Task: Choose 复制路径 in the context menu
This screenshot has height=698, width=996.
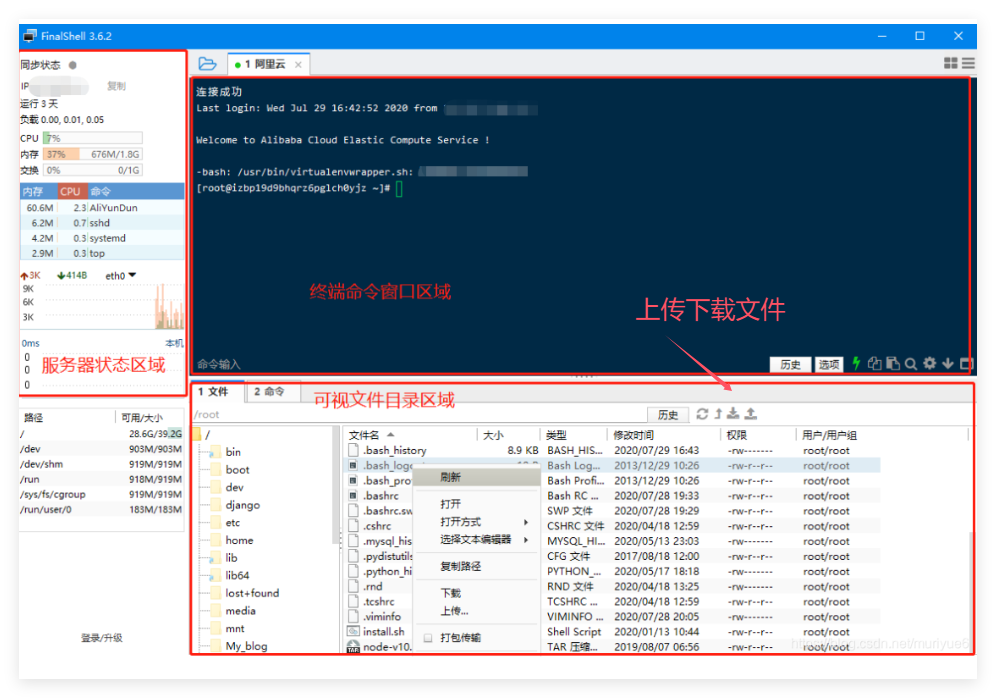Action: tap(461, 567)
